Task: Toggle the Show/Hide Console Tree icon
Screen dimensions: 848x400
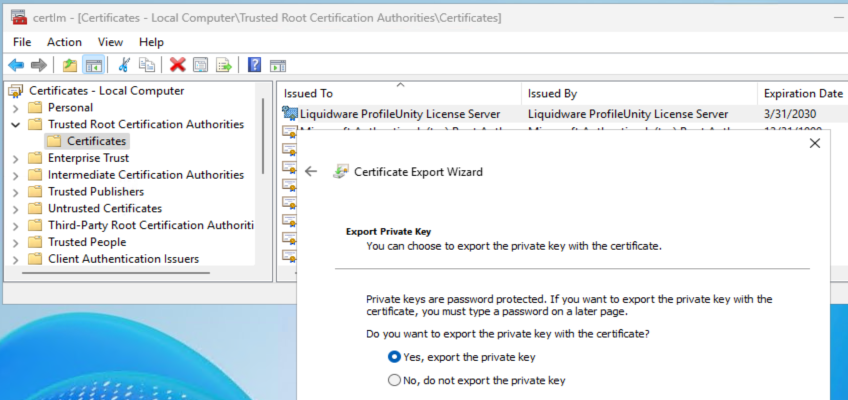Action: point(94,66)
